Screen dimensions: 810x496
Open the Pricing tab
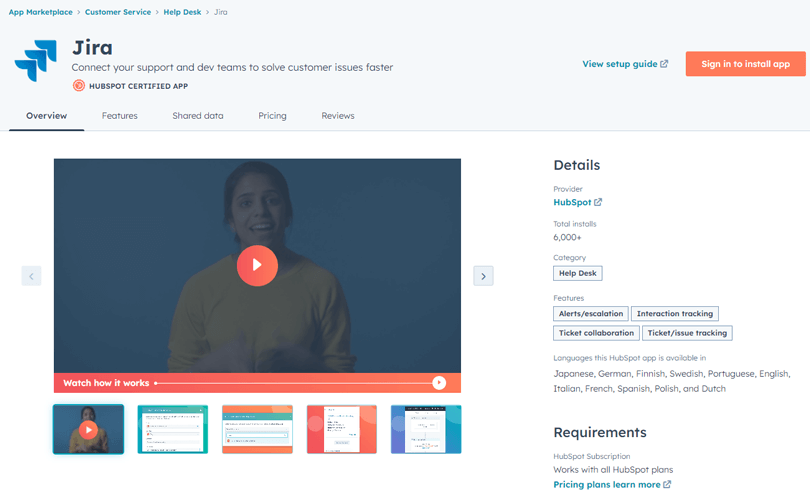click(272, 116)
